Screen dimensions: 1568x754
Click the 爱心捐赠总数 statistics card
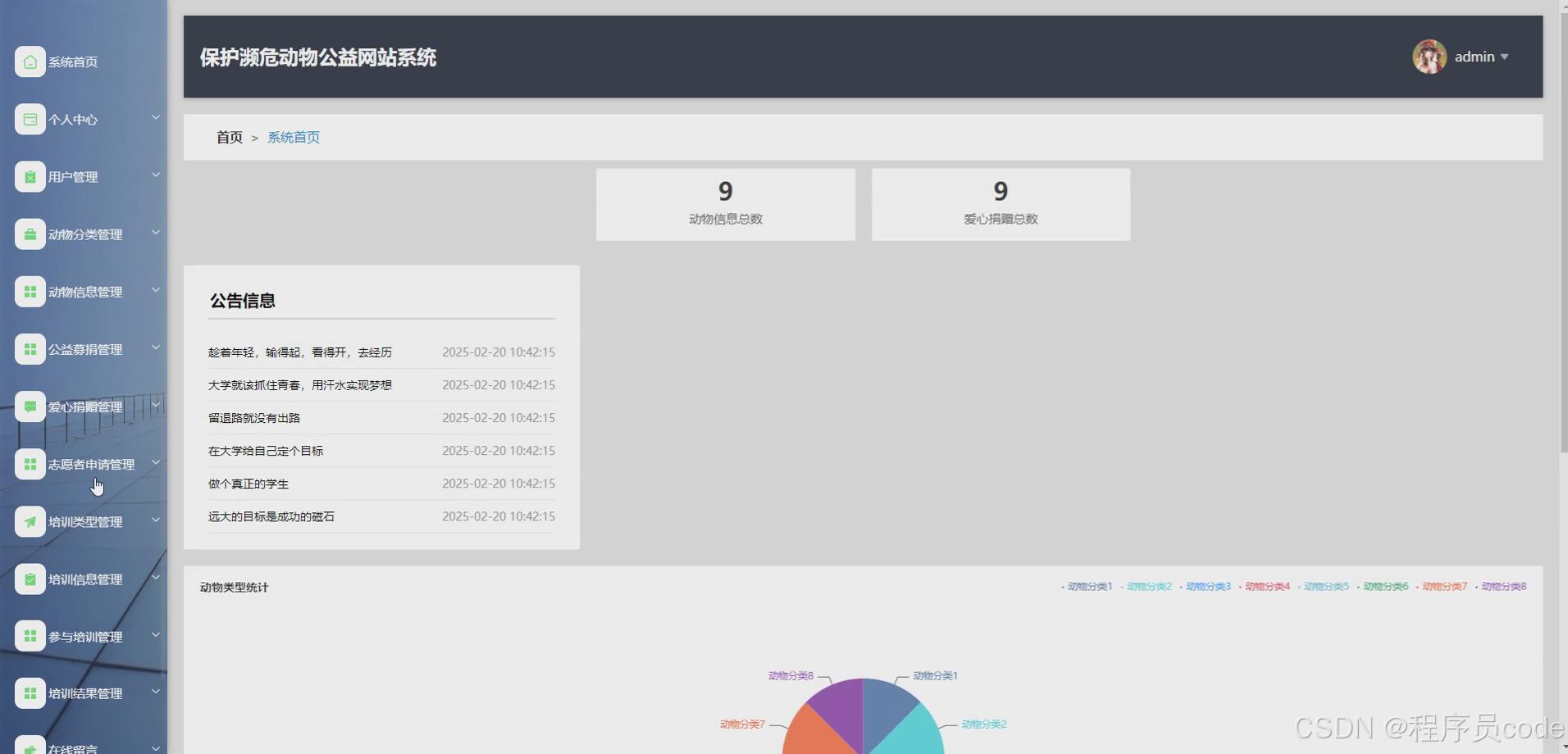1001,205
